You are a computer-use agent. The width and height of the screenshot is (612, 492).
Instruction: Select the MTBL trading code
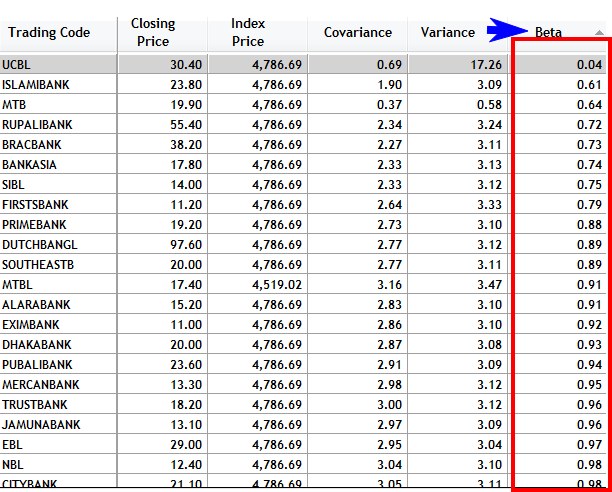[17, 284]
